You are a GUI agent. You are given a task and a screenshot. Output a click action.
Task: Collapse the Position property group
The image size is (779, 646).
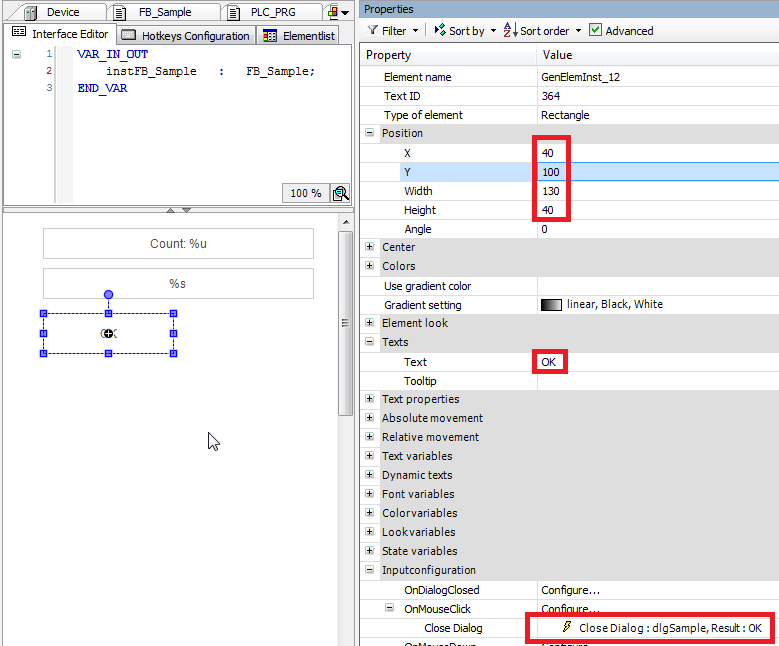tap(370, 133)
